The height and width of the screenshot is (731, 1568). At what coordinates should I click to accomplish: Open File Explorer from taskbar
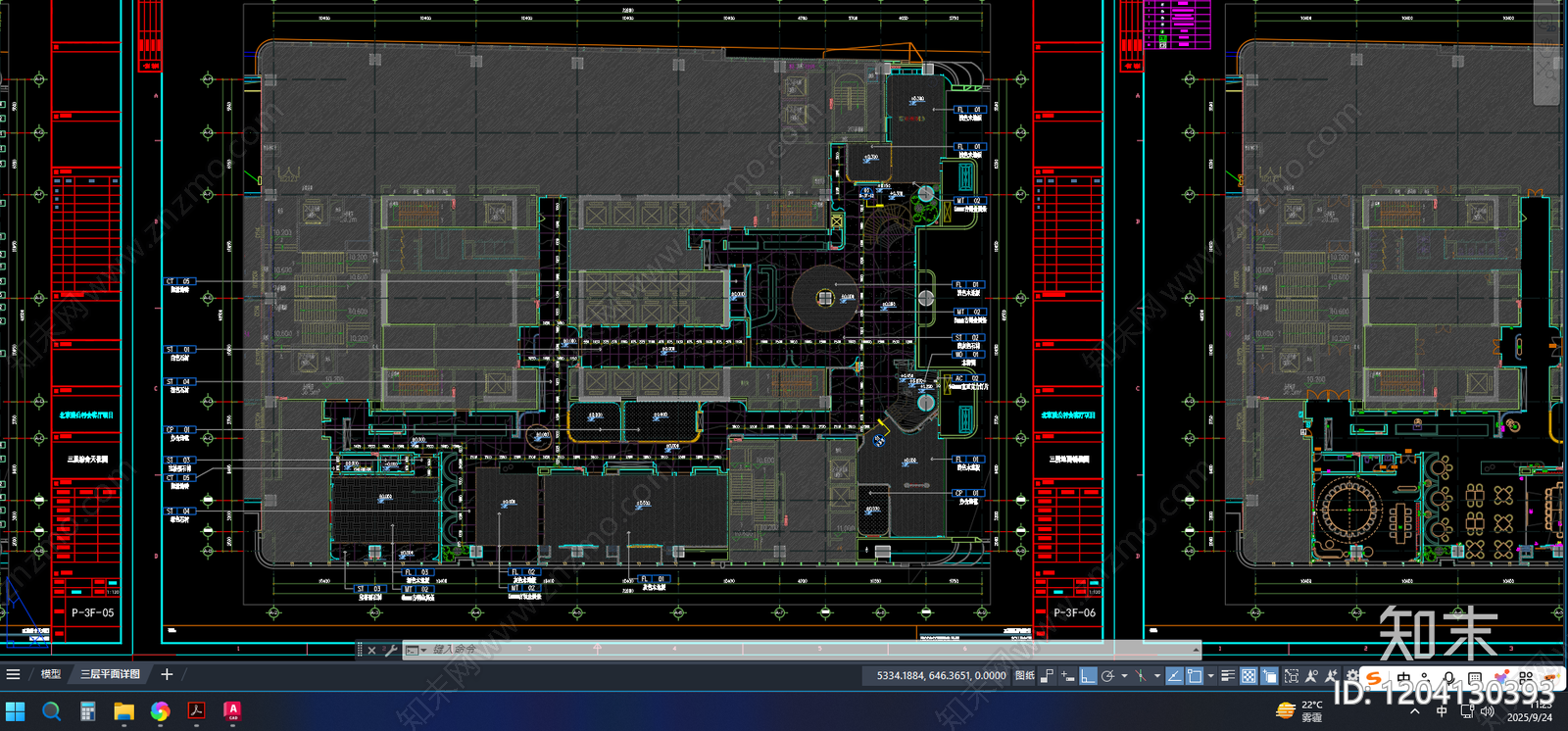pyautogui.click(x=123, y=711)
